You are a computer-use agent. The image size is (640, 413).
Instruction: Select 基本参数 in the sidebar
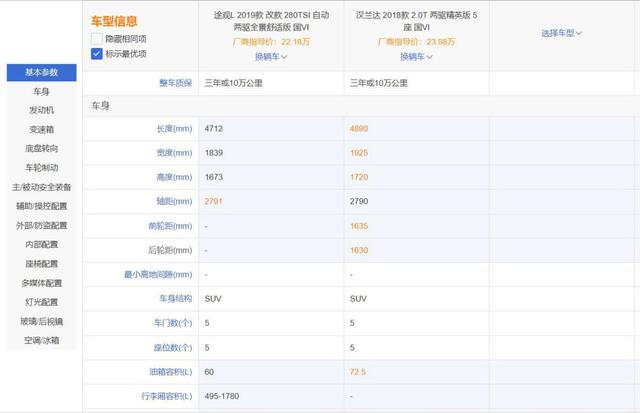click(x=42, y=72)
